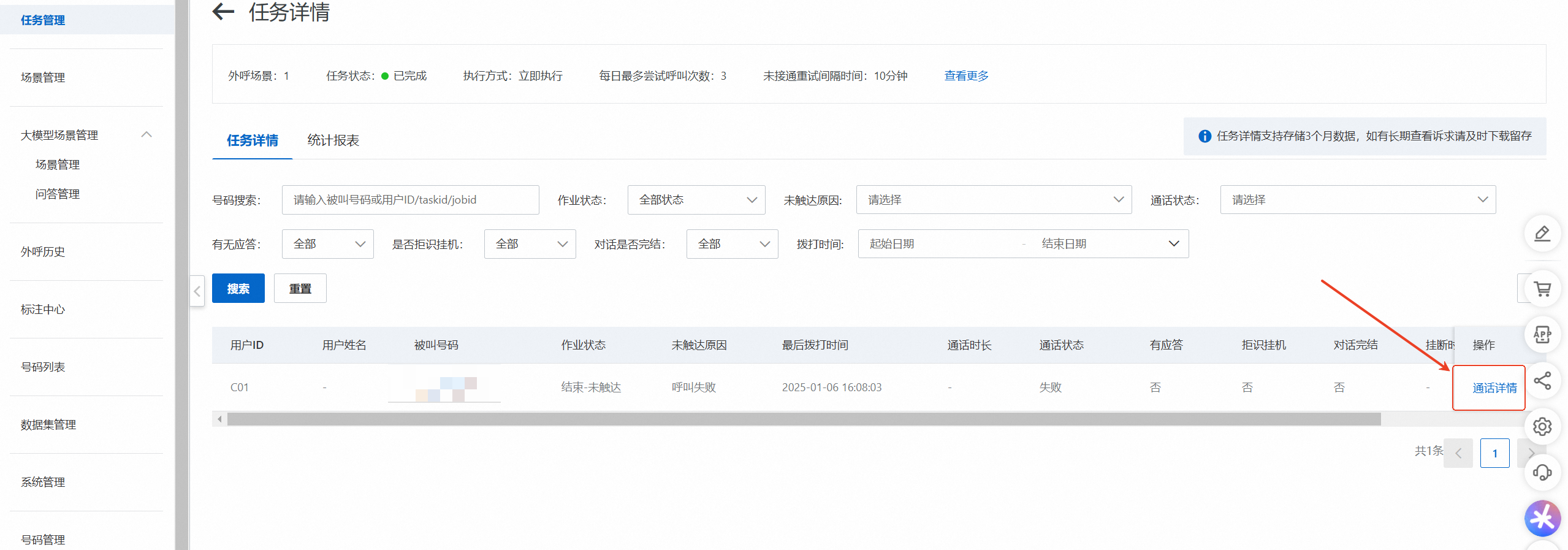Click the 通话时长 column header

coord(969,345)
